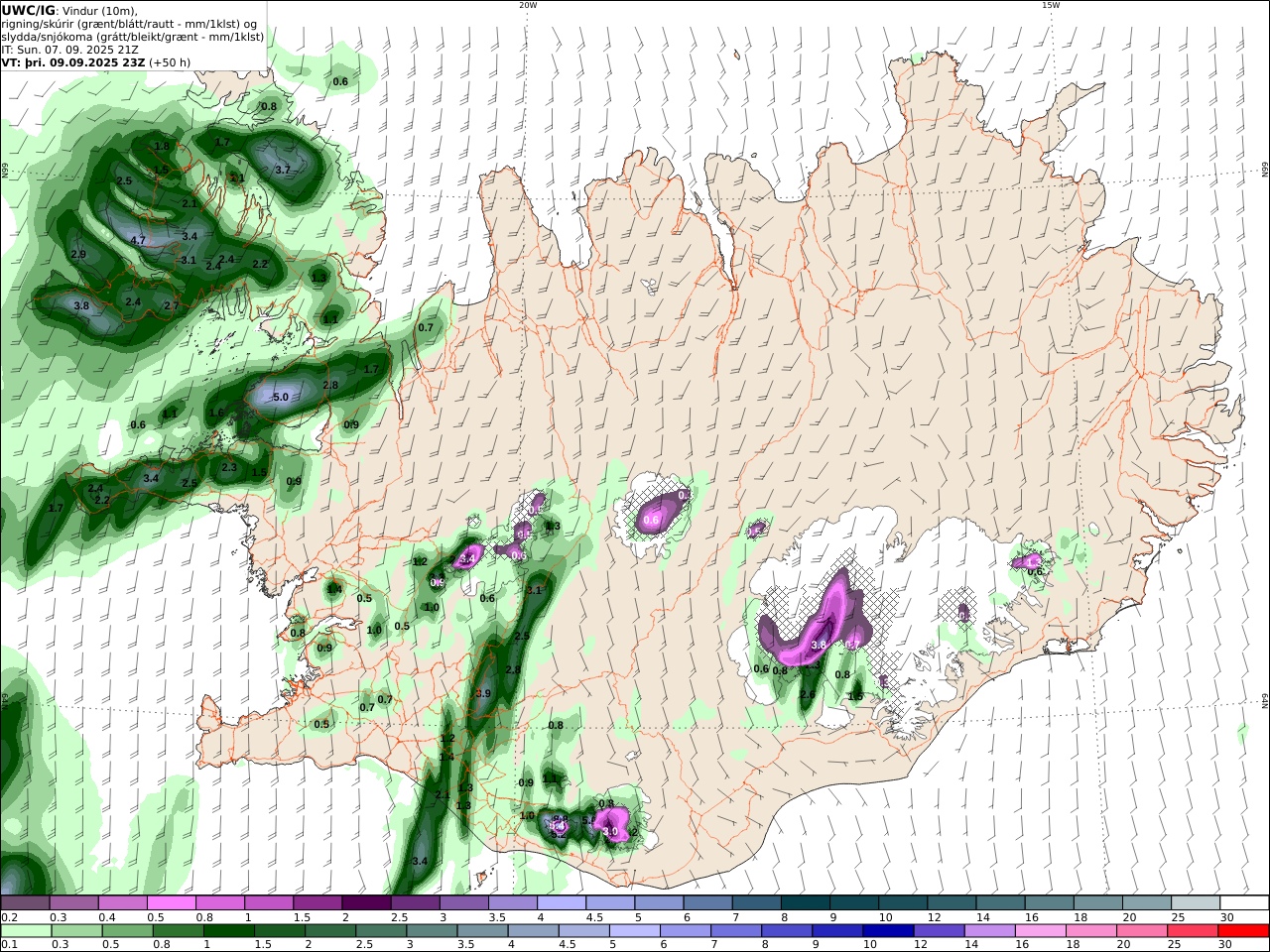
Task: Choose the white 30 snow-scale swatch
Action: pyautogui.click(x=1244, y=902)
